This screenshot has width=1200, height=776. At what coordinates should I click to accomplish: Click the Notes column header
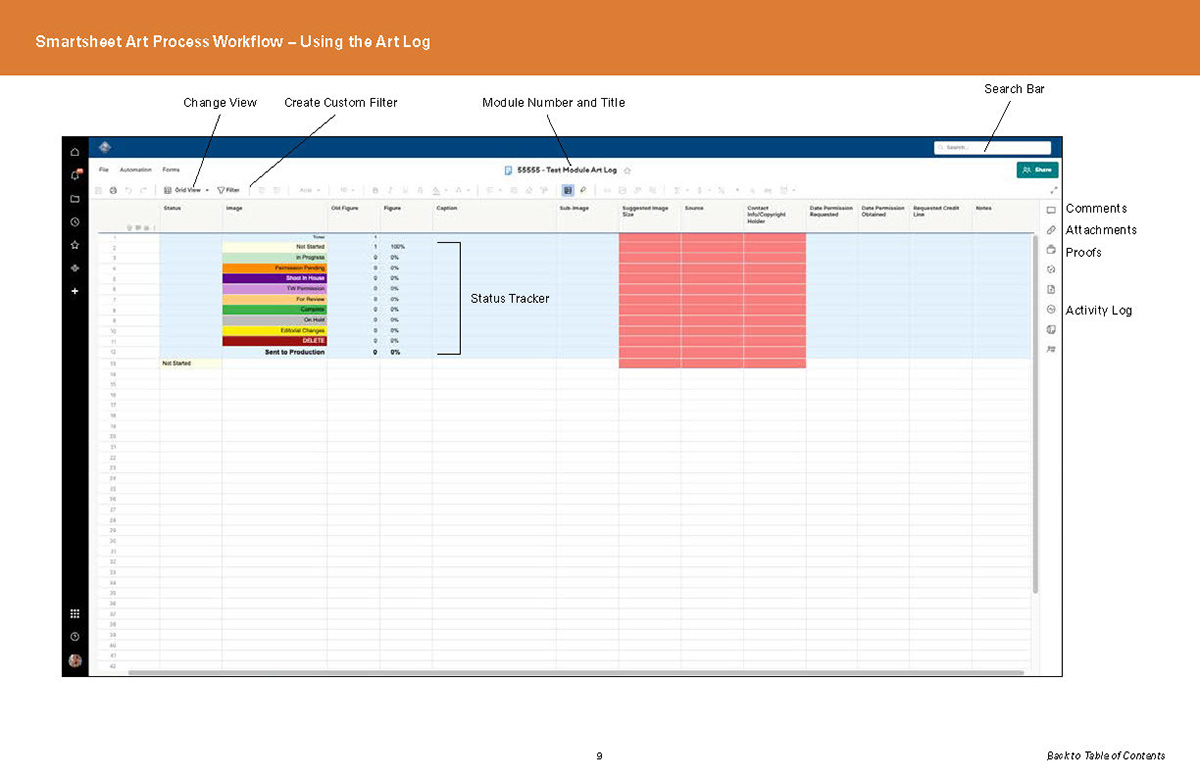pos(1001,216)
